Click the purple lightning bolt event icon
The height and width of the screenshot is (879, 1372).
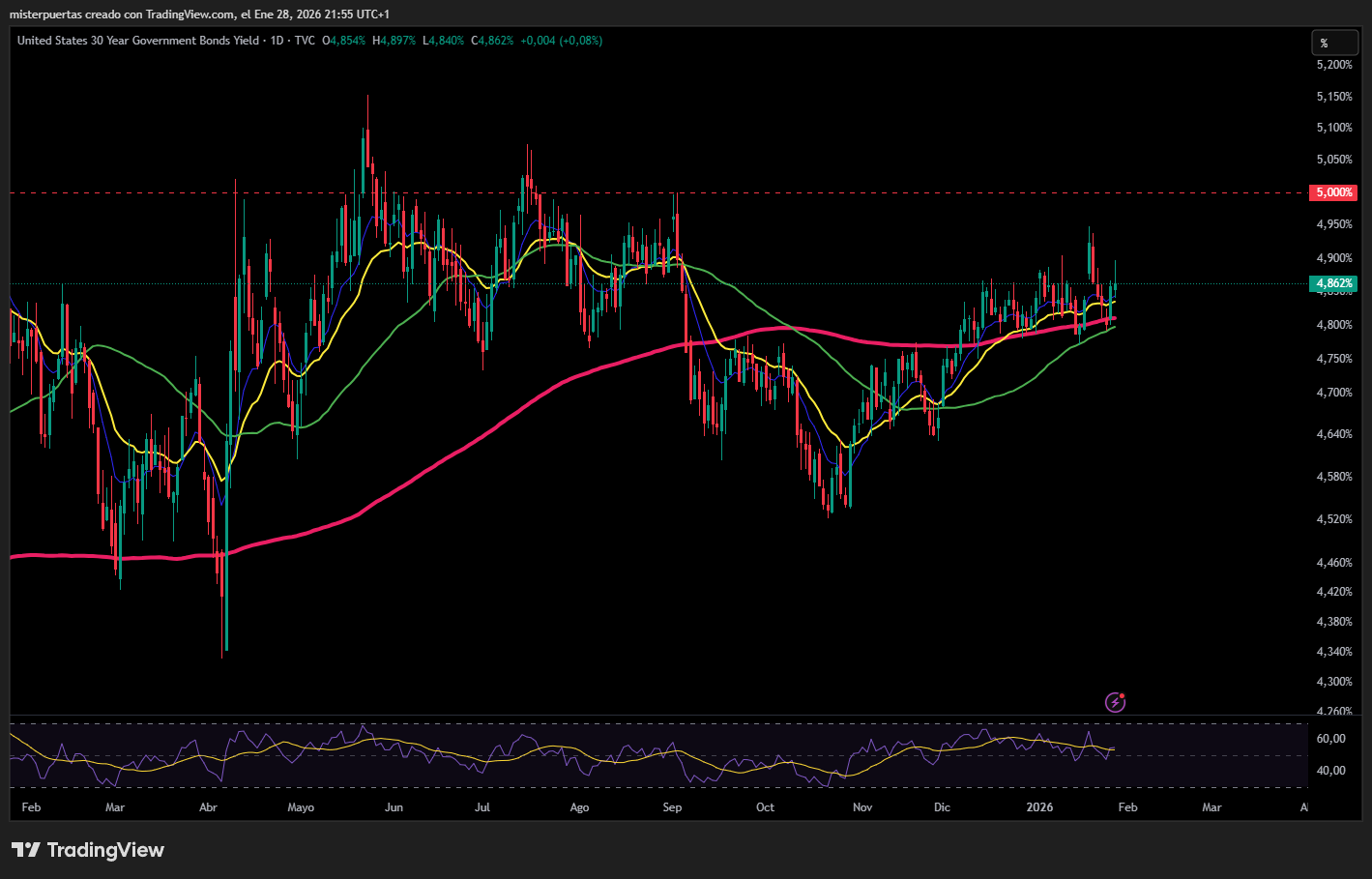click(x=1115, y=702)
